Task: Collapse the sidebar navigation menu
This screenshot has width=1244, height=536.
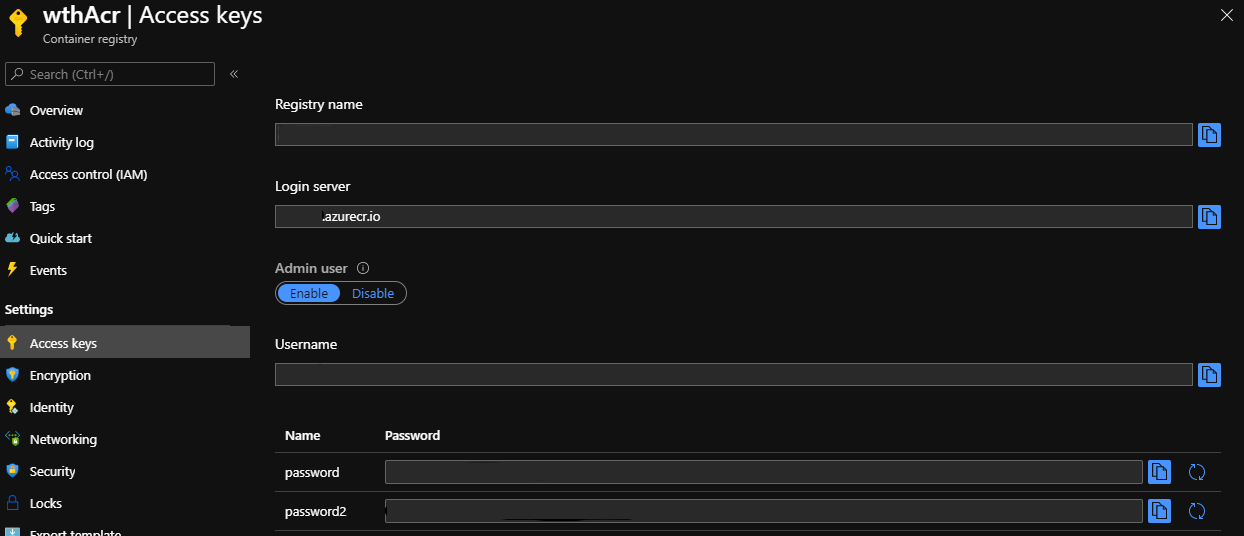Action: (x=234, y=74)
